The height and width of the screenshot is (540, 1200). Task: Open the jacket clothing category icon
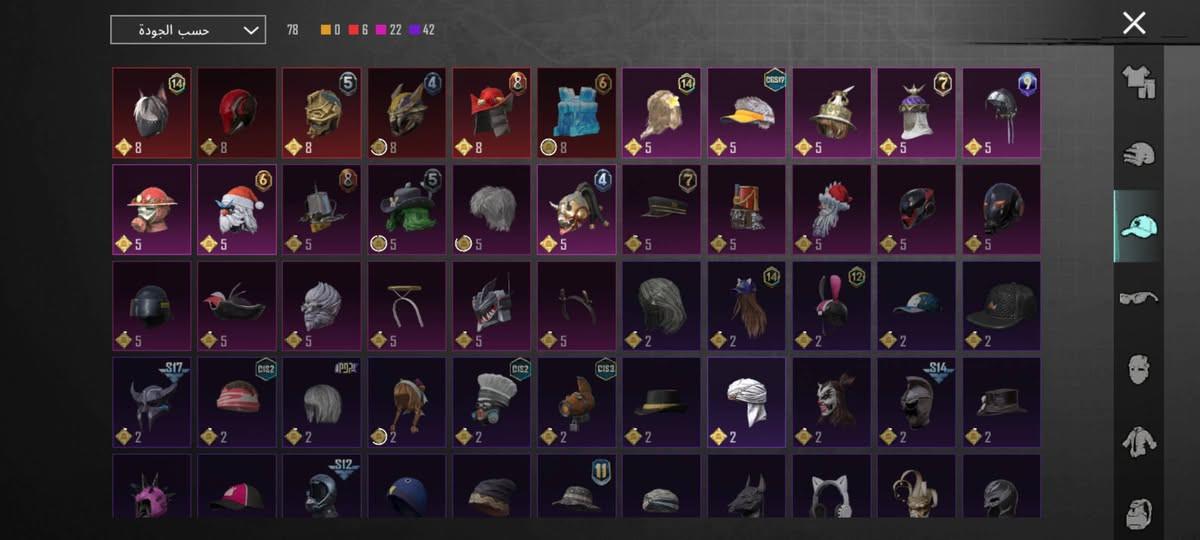tap(1138, 440)
